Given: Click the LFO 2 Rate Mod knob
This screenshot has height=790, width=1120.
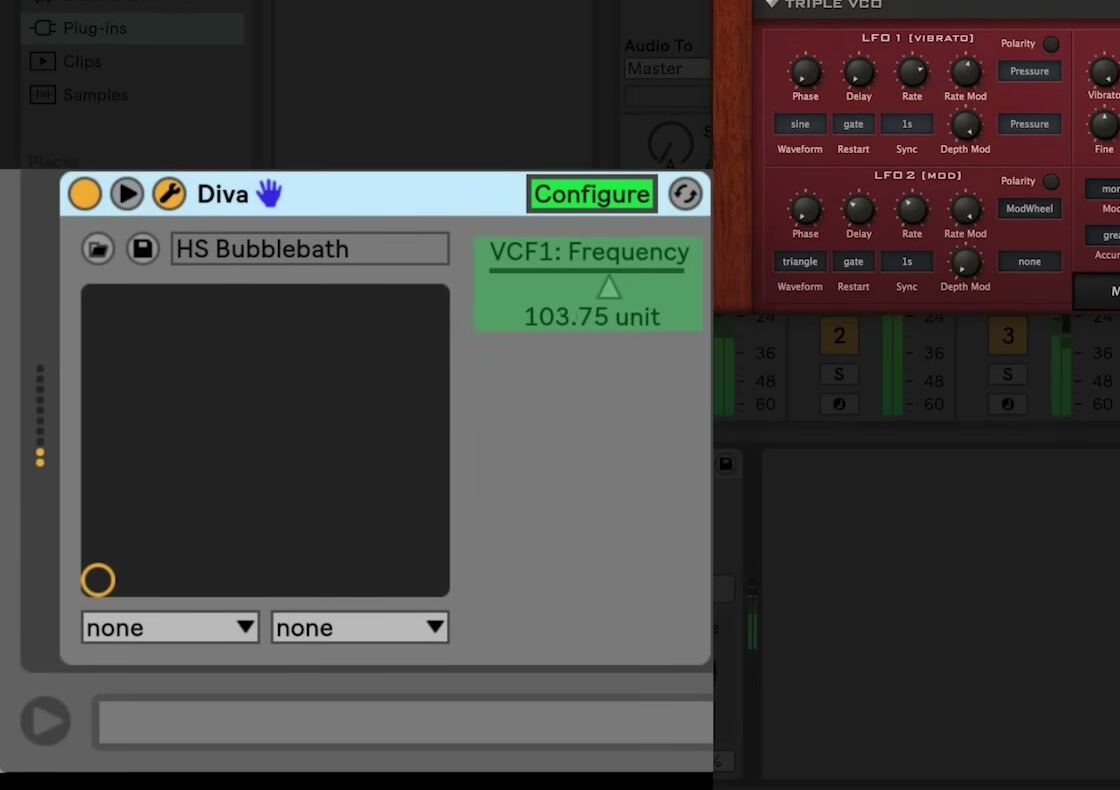Looking at the screenshot, I should pos(965,210).
